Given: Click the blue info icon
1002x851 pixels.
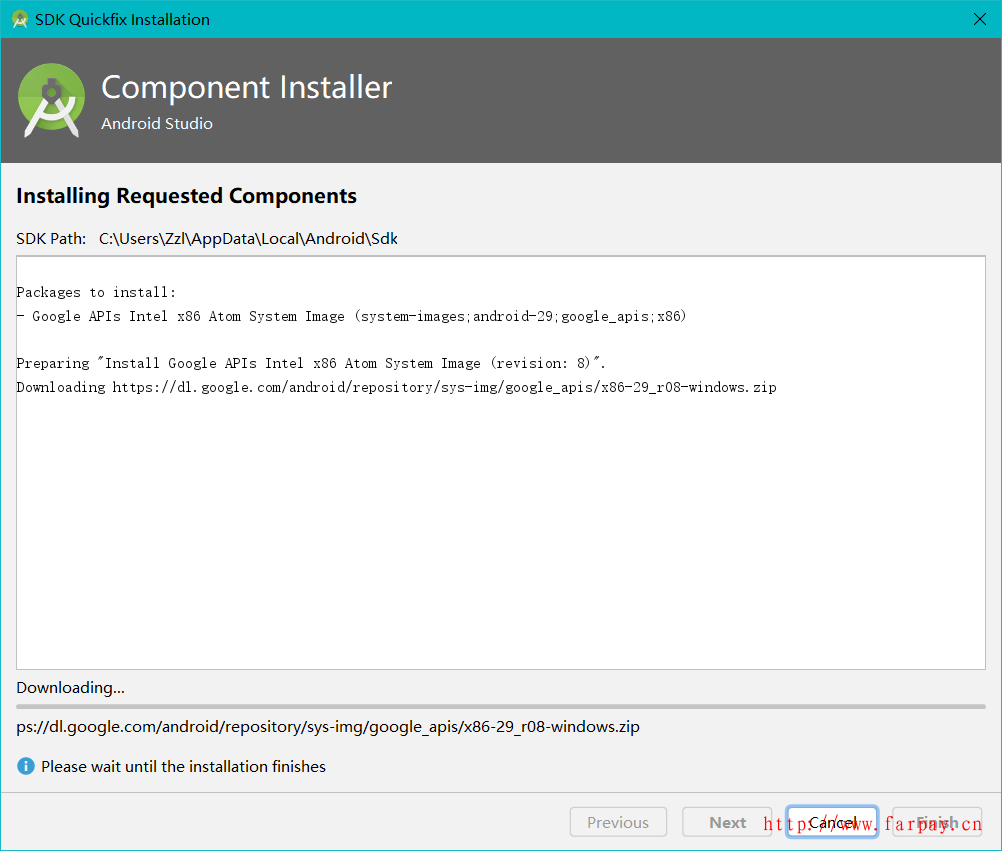Looking at the screenshot, I should [x=26, y=766].
